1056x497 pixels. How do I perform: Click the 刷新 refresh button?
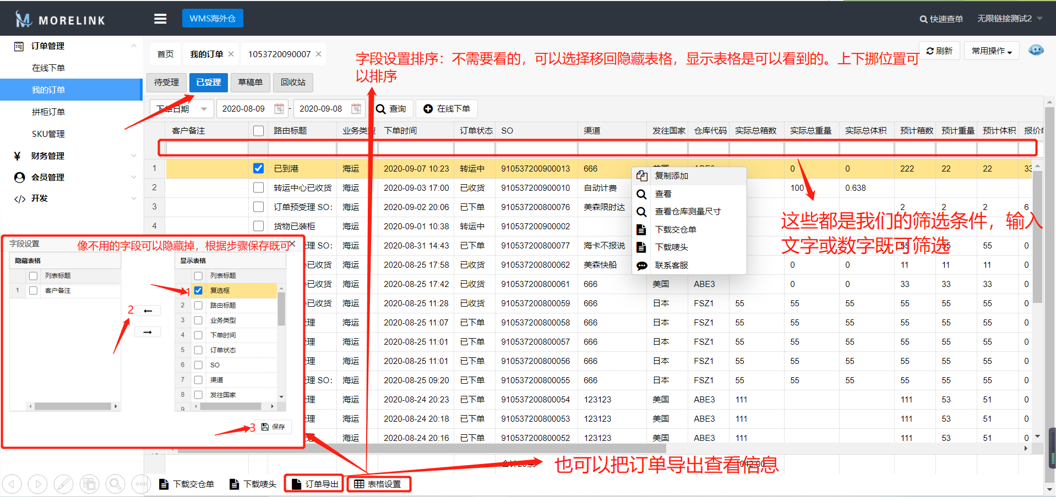click(x=939, y=51)
